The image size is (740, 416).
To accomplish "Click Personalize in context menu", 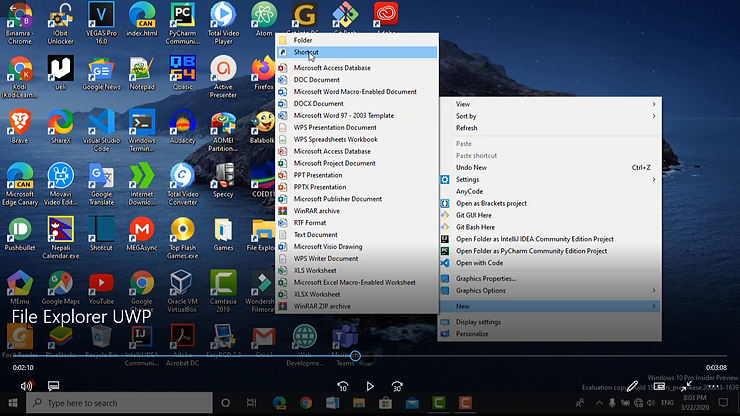I will pos(550,334).
